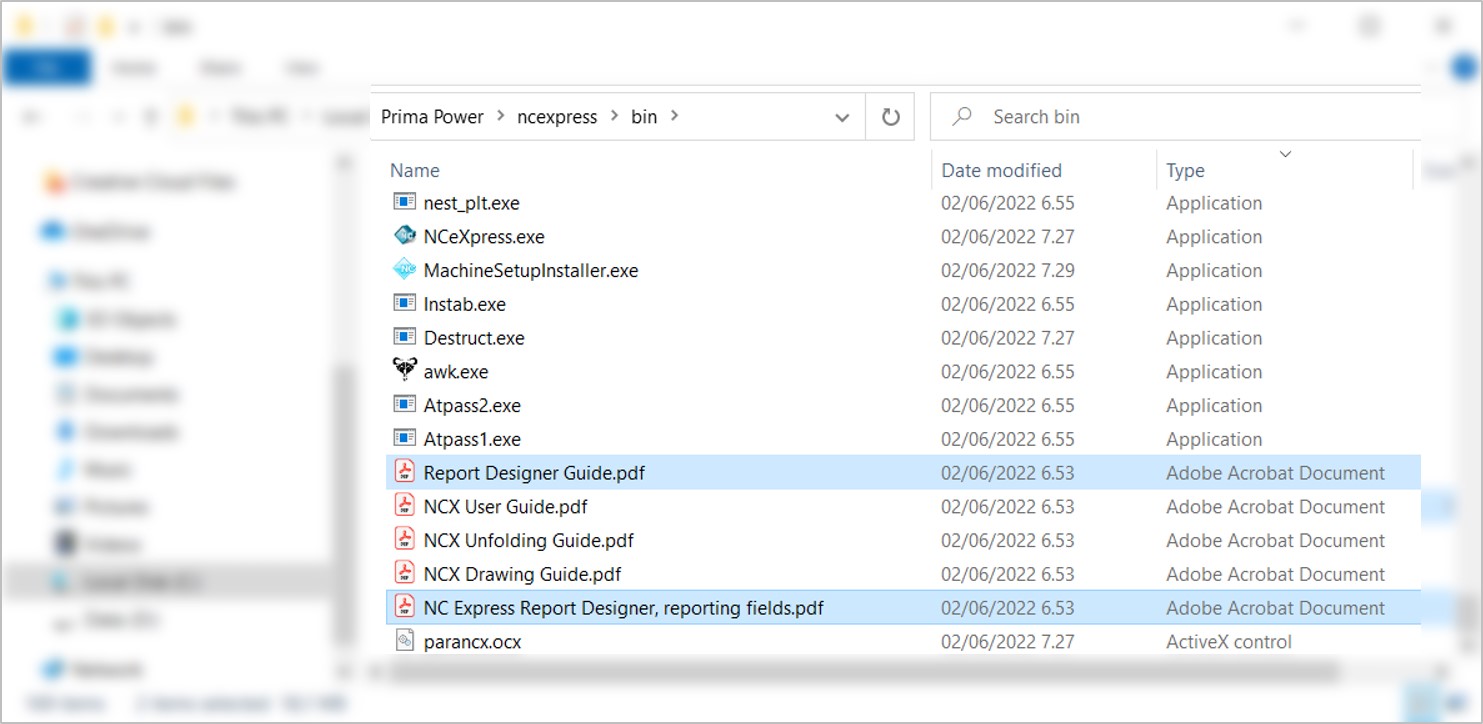This screenshot has height=724, width=1483.
Task: Click the NCX User Guide PDF icon
Action: click(404, 506)
